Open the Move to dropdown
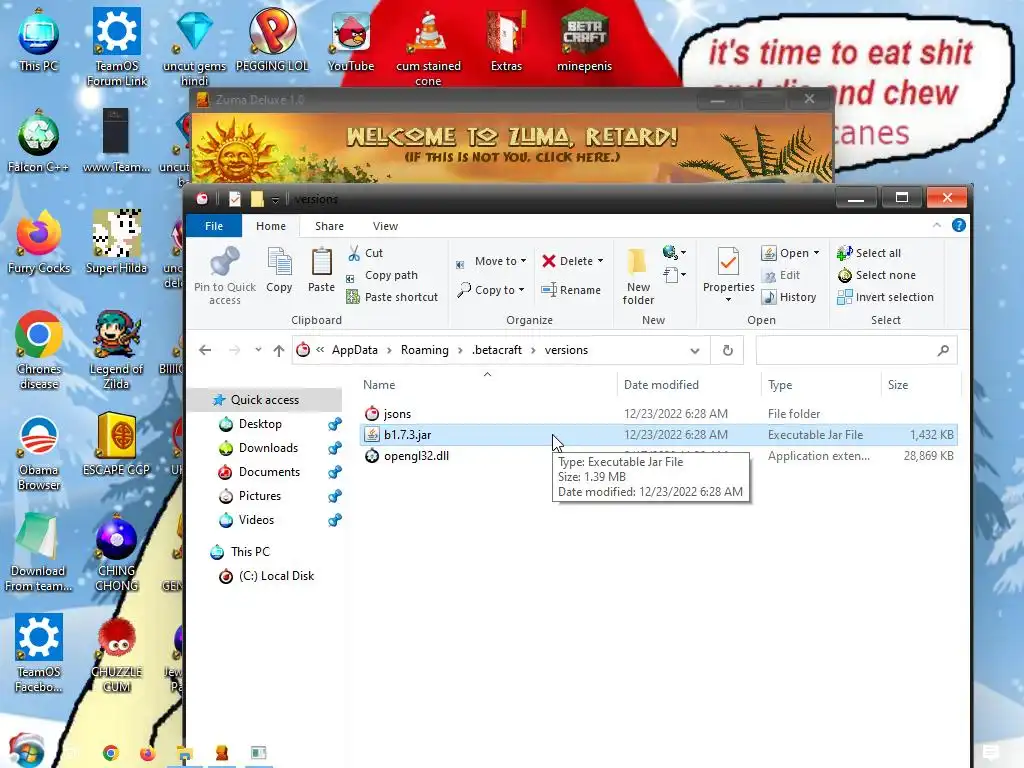This screenshot has height=768, width=1024. [491, 261]
